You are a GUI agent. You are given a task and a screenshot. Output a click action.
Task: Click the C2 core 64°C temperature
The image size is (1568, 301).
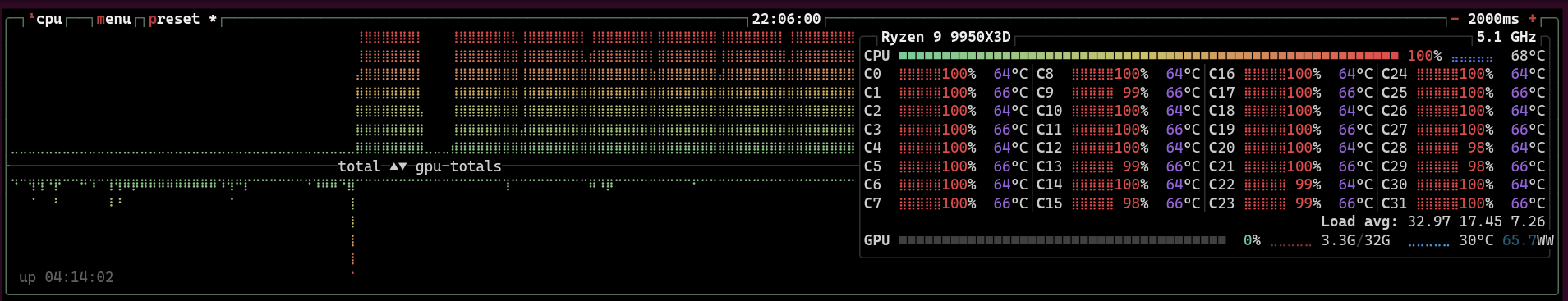(x=1010, y=111)
